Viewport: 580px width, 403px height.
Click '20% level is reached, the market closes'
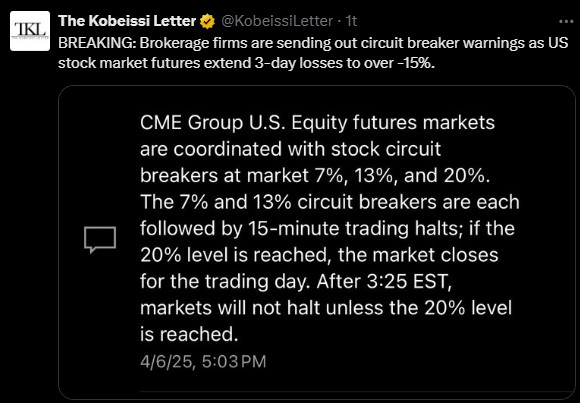tap(319, 255)
